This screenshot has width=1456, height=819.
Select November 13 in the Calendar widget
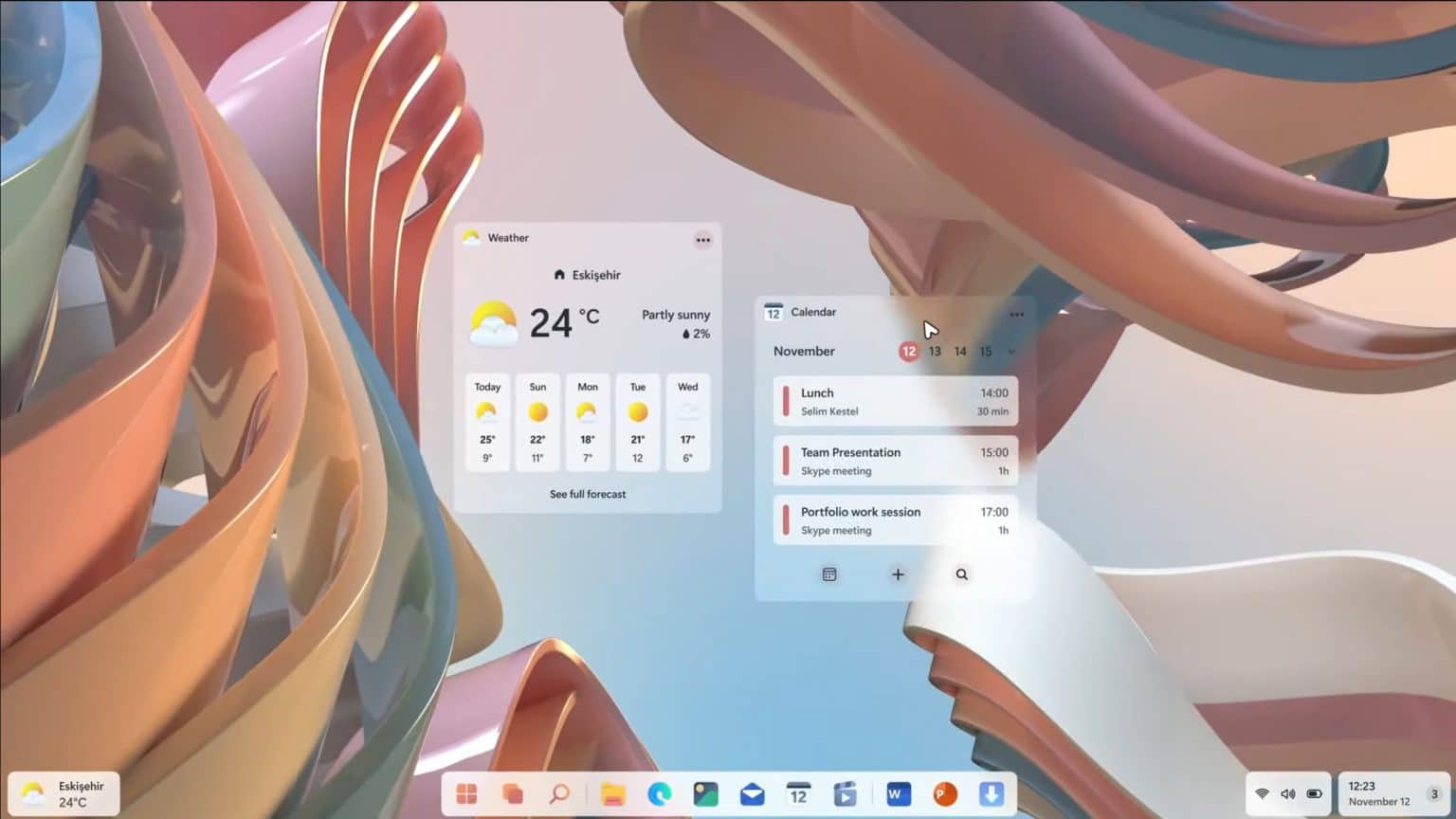point(935,351)
